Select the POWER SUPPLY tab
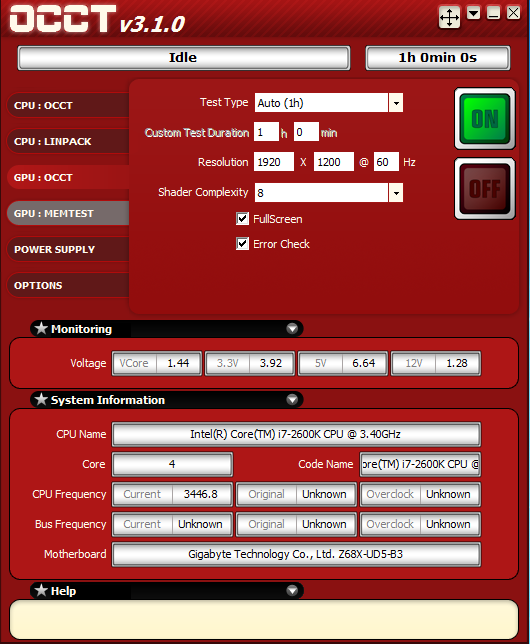 (x=69, y=249)
